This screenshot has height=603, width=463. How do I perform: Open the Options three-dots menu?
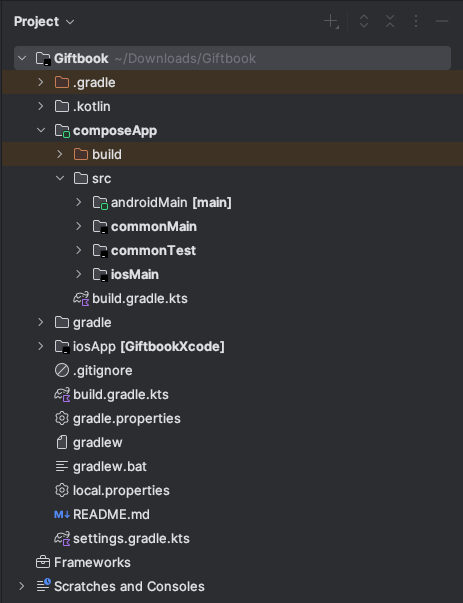tap(416, 22)
